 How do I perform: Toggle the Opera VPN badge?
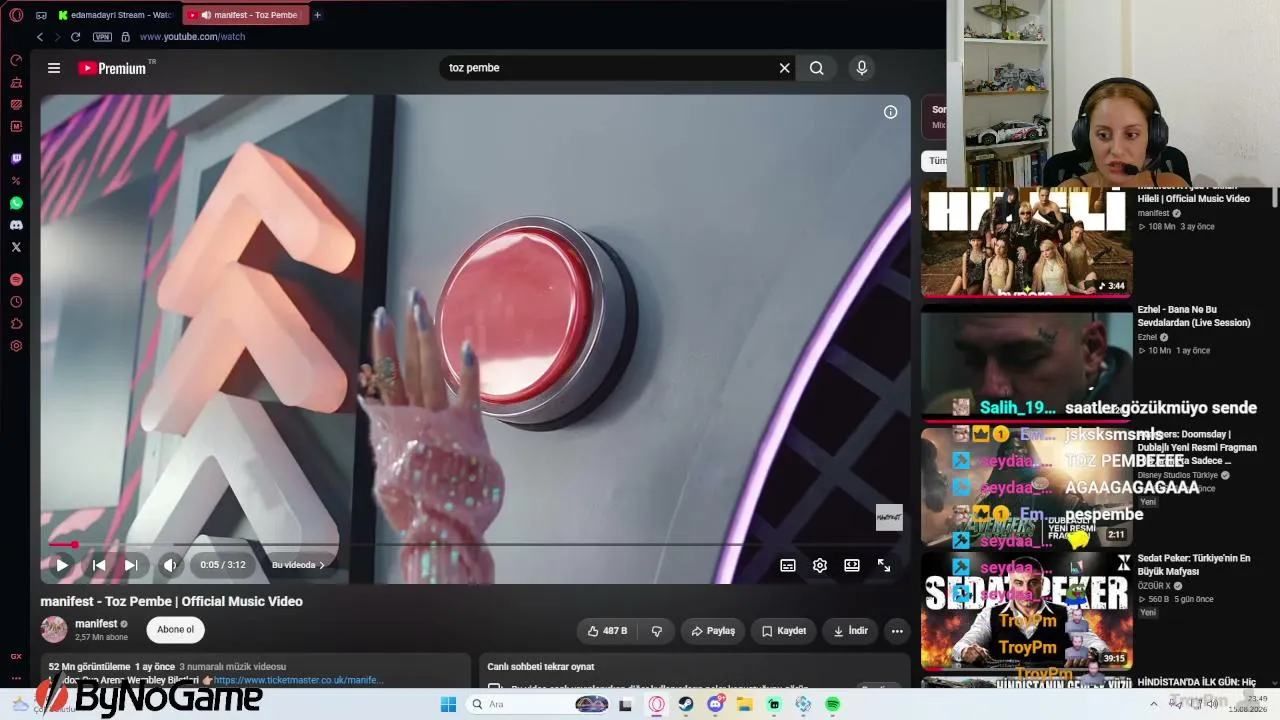click(x=102, y=37)
